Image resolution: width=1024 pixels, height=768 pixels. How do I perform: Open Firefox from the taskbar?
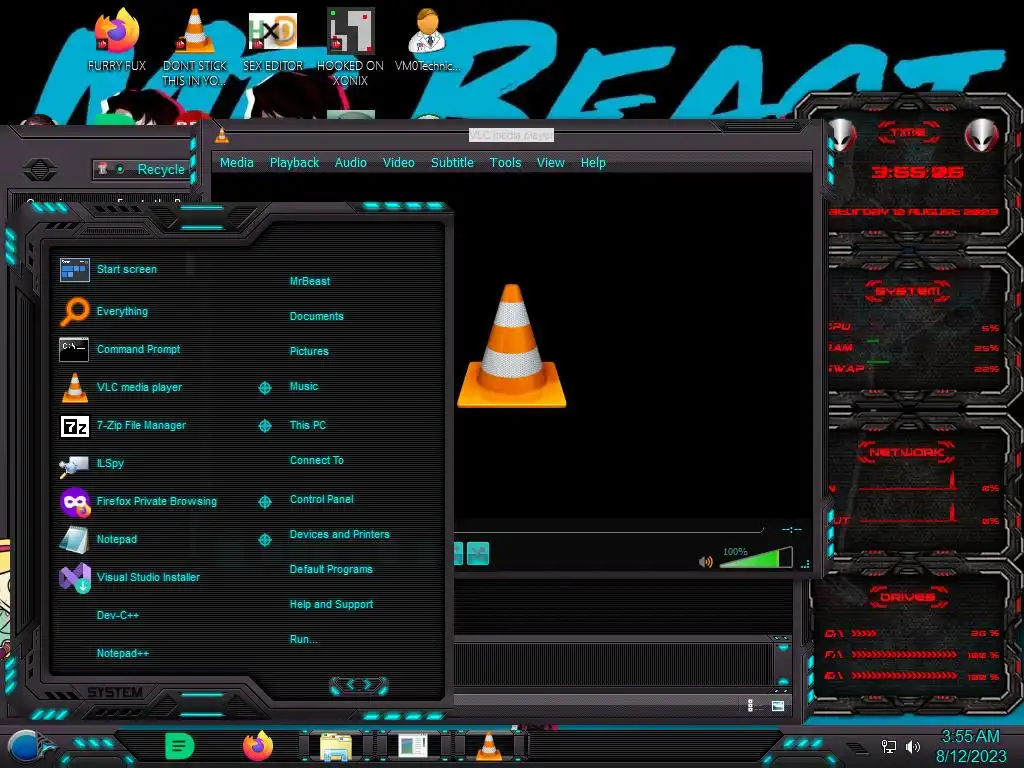[x=258, y=746]
